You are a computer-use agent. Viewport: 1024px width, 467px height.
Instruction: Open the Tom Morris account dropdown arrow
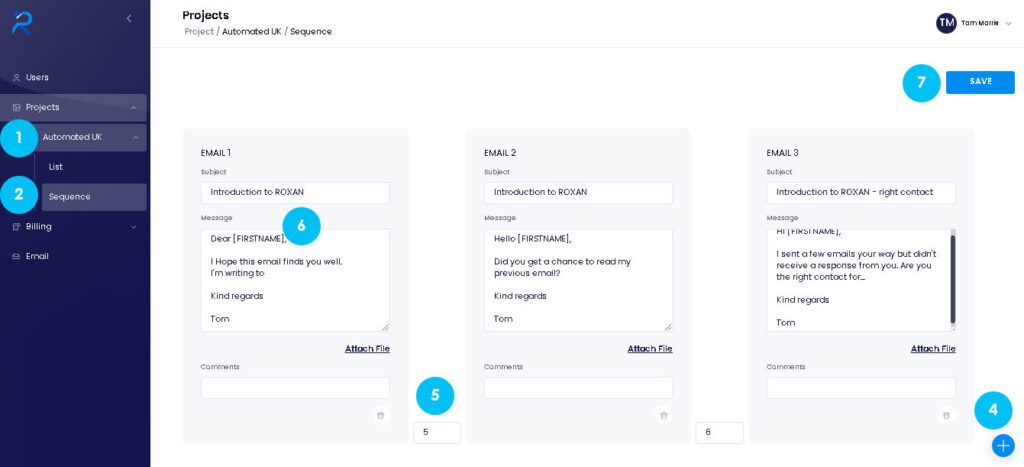(x=1008, y=24)
